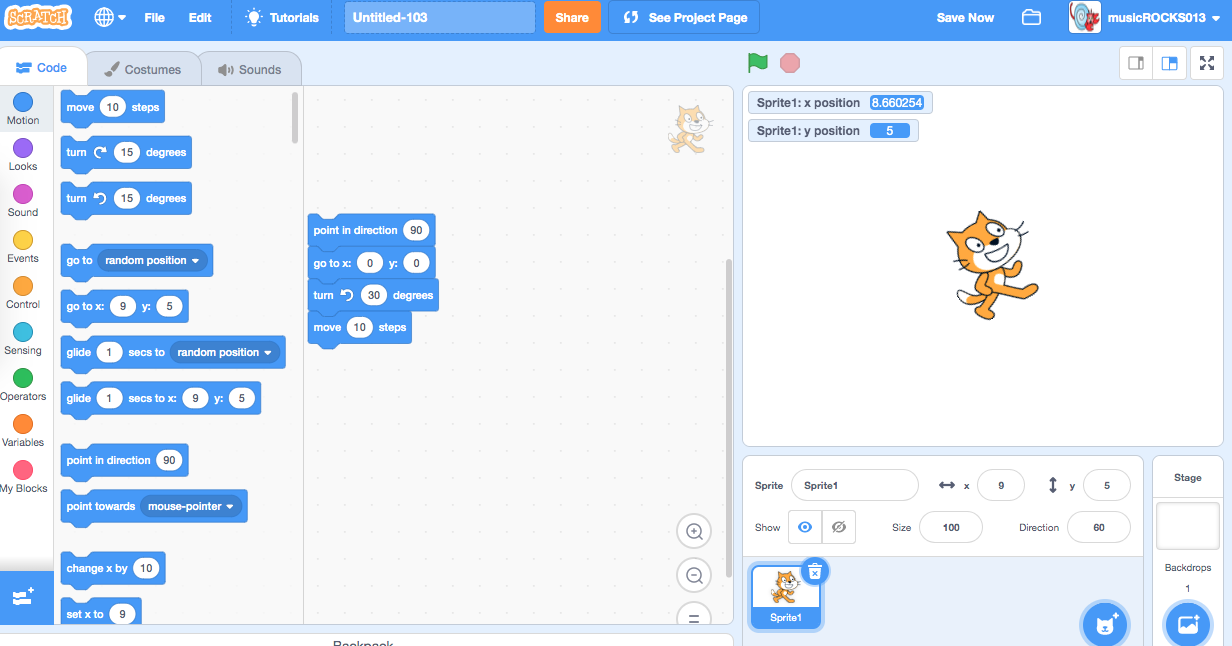Viewport: 1232px width, 646px height.
Task: Click the red stop sign
Action: point(790,63)
